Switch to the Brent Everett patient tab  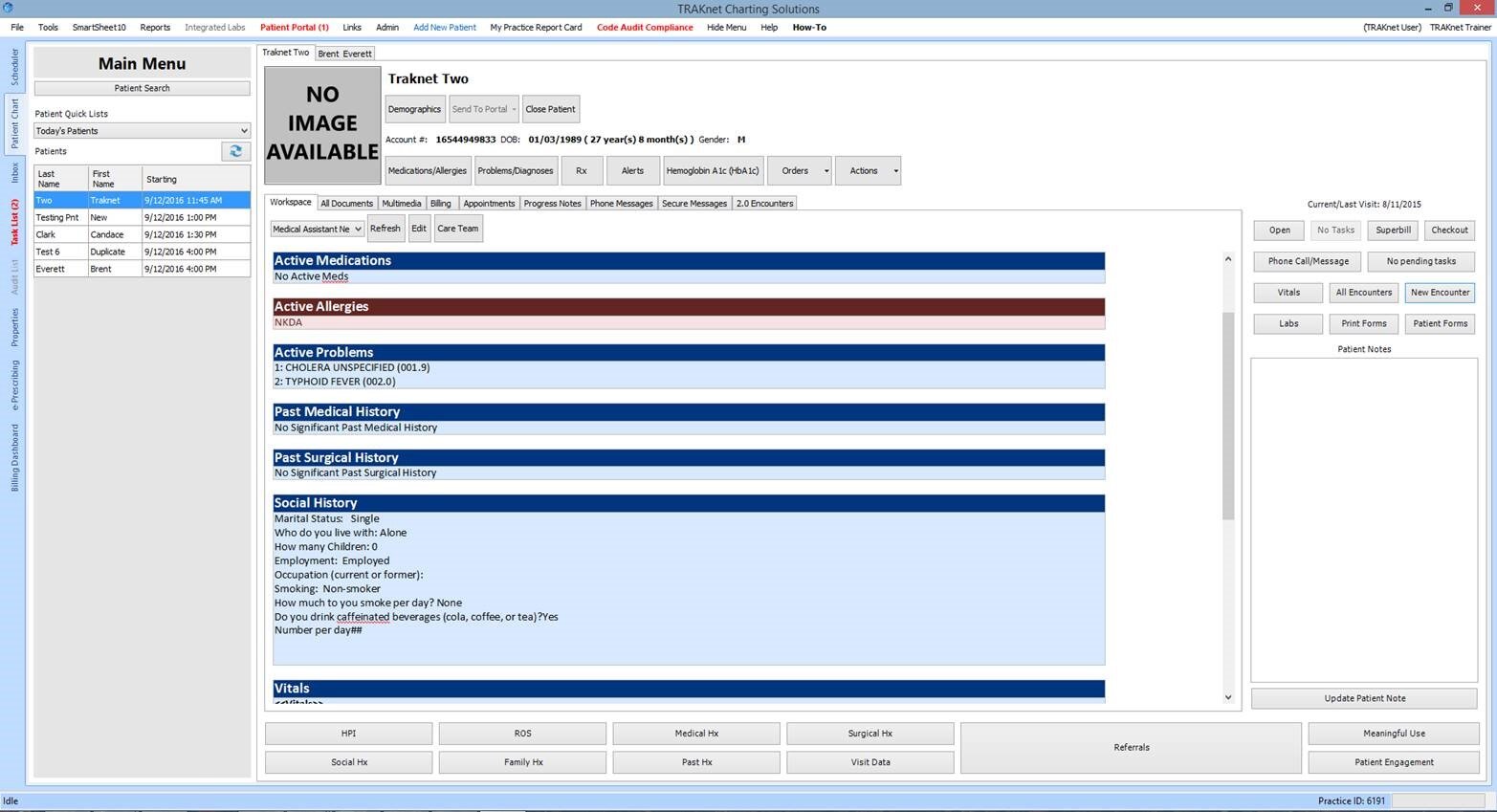344,54
